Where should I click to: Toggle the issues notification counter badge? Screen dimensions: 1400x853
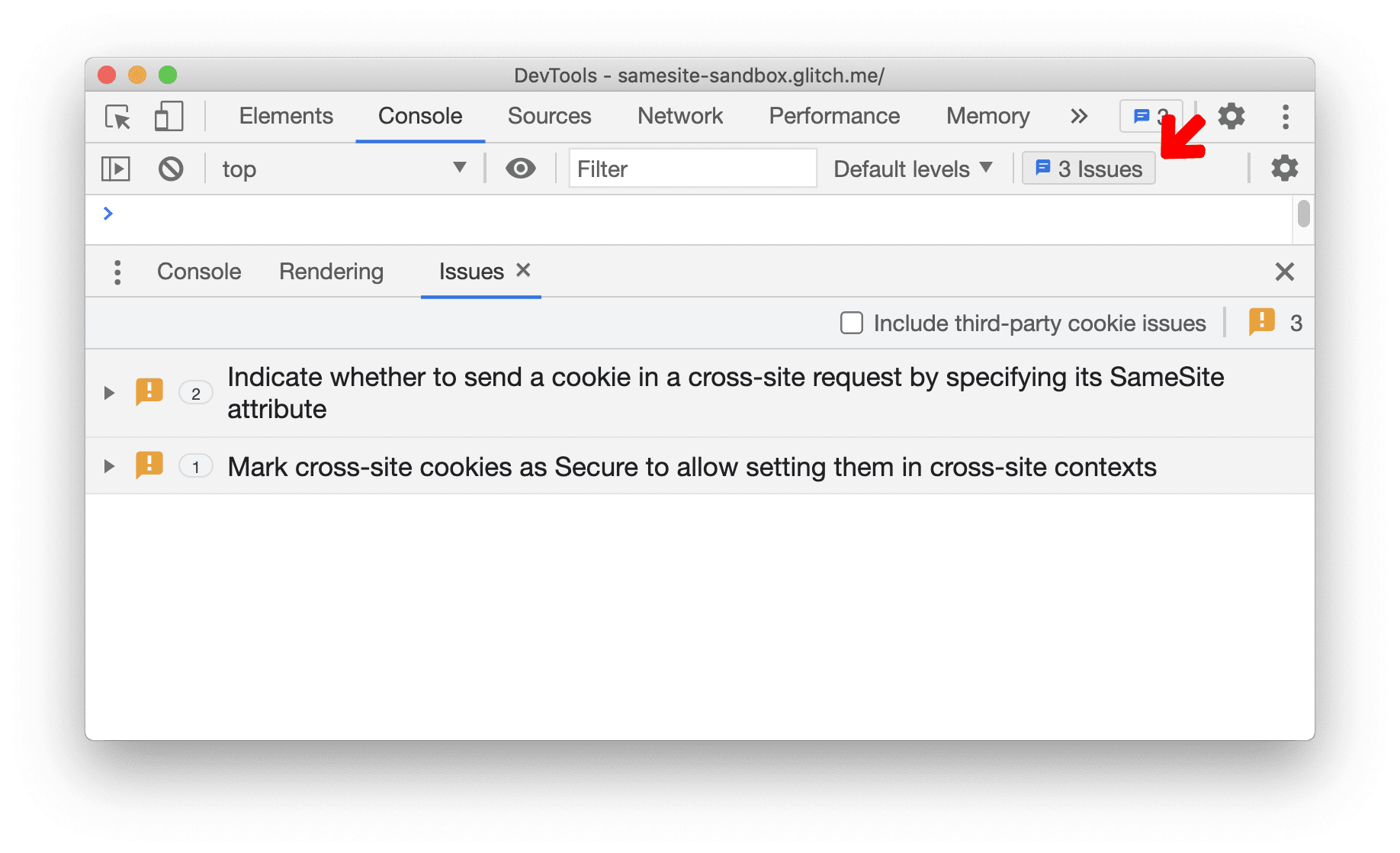[x=1151, y=117]
